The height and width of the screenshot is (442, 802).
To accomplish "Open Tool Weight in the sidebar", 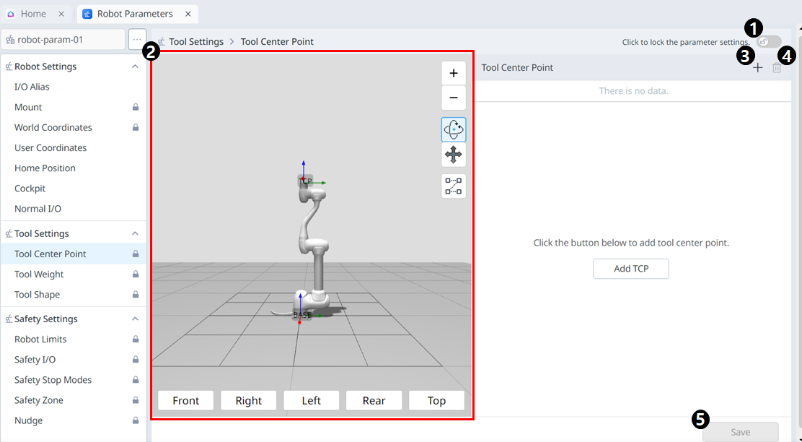I will pyautogui.click(x=38, y=274).
